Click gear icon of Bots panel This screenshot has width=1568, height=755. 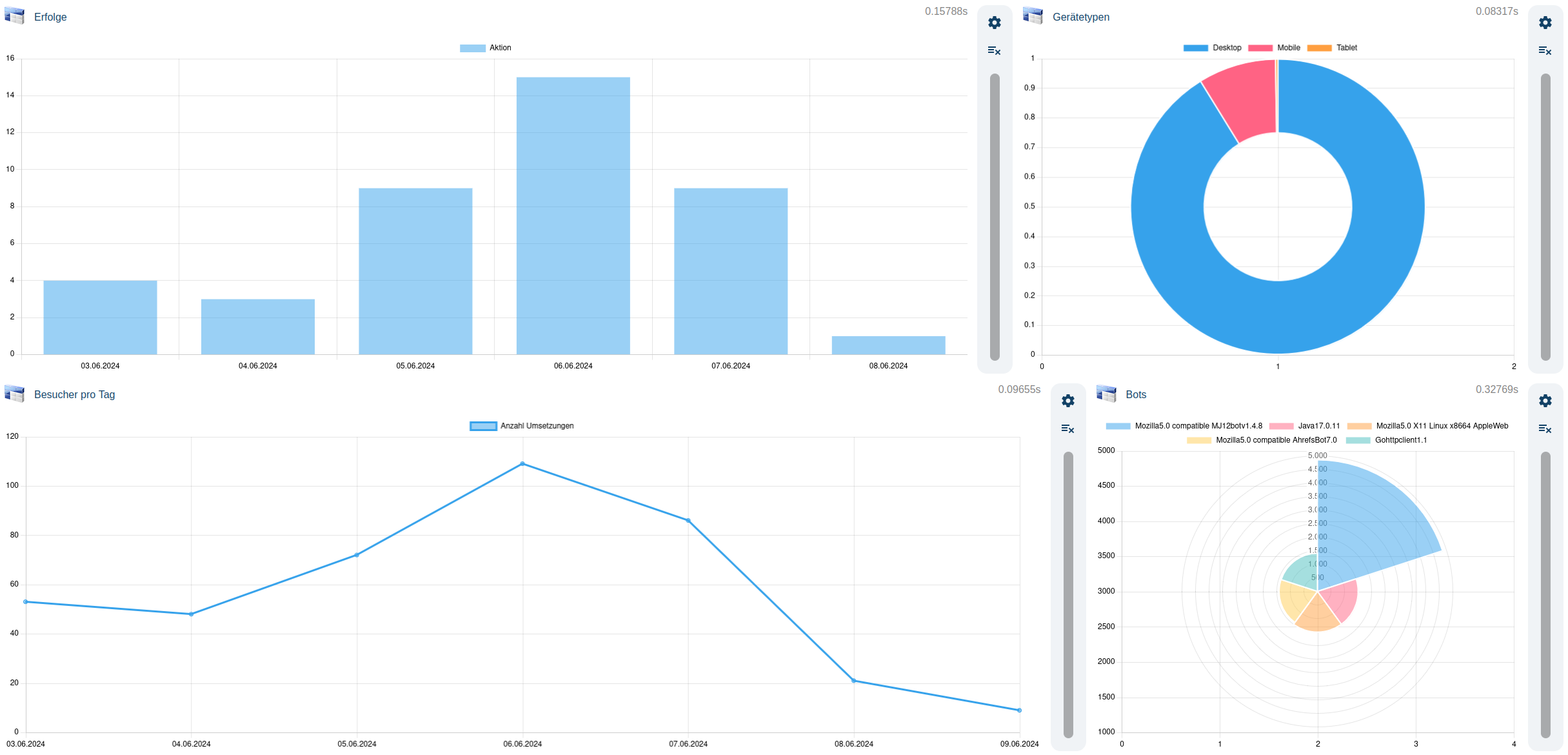(x=1545, y=401)
